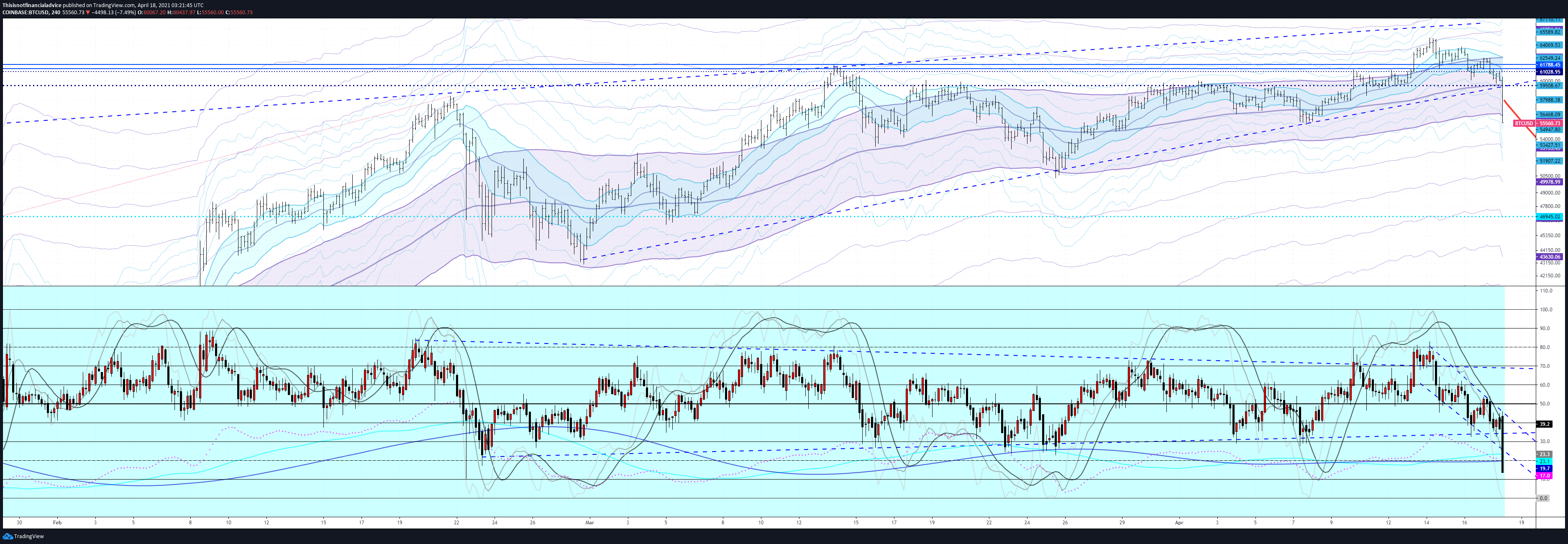This screenshot has width=1568, height=544.
Task: Click the TradingView watermark text at bottom
Action: pyautogui.click(x=29, y=537)
